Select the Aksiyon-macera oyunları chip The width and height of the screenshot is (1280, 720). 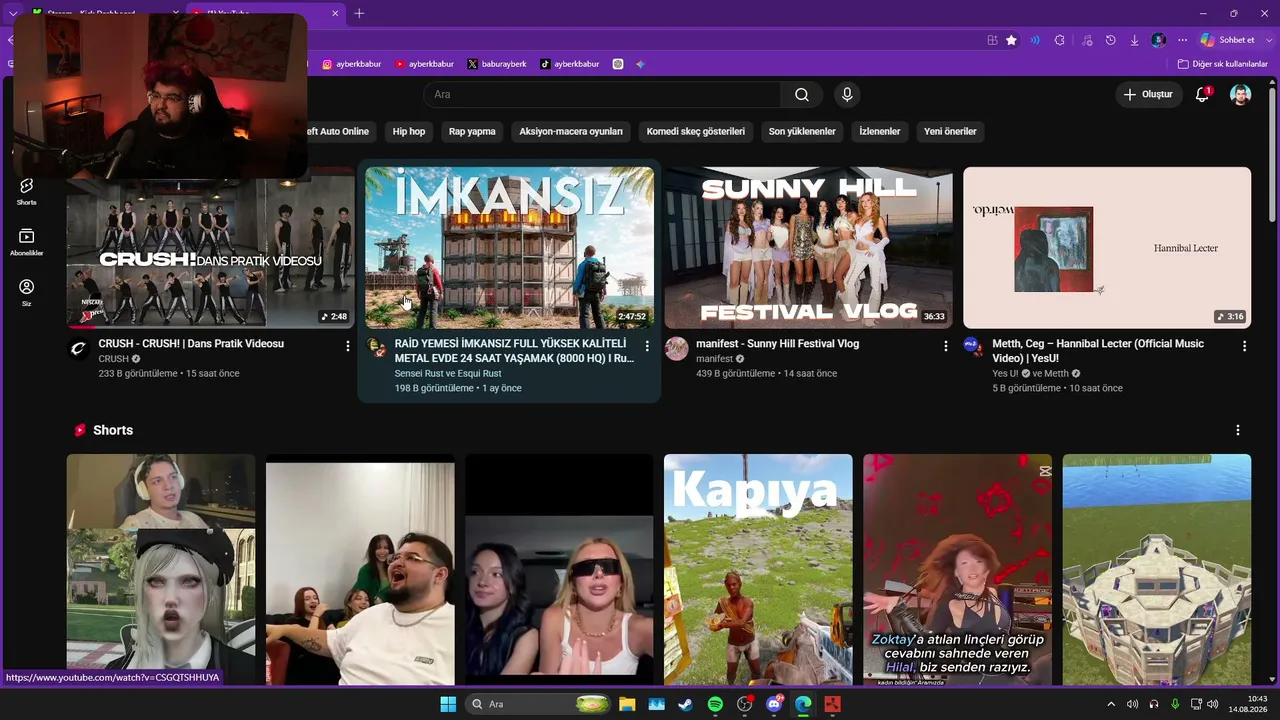(x=571, y=131)
